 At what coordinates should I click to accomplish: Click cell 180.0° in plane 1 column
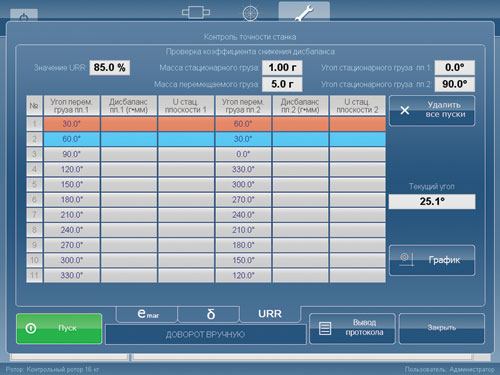[72, 200]
